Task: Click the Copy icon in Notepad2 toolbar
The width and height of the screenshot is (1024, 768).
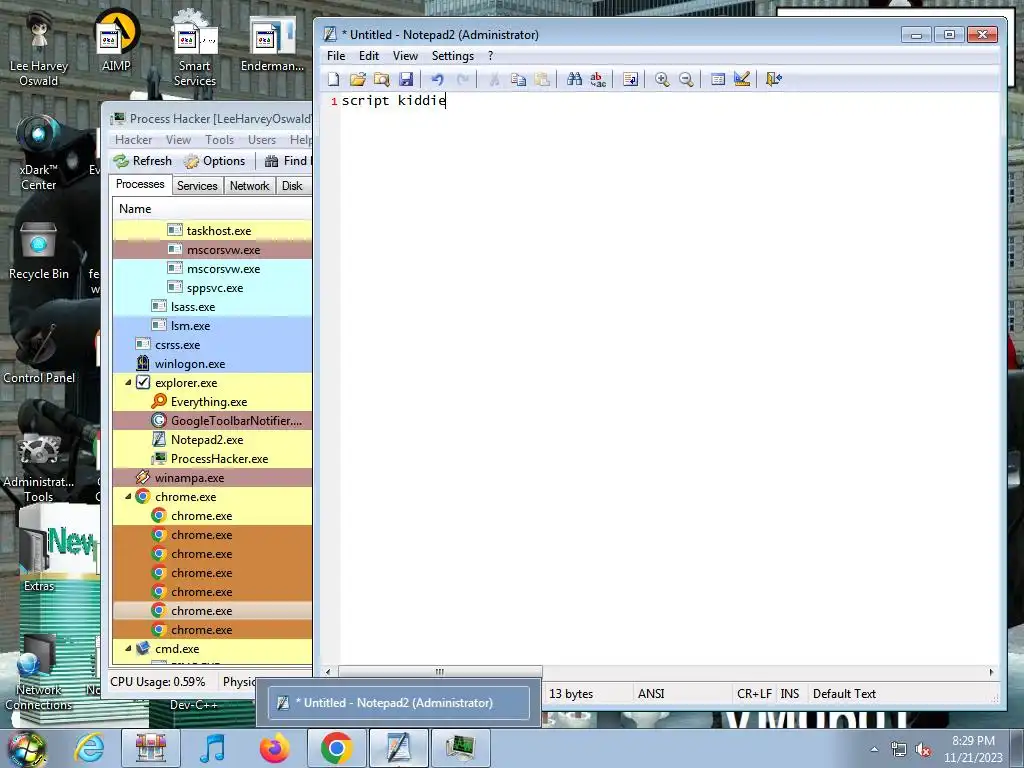Action: 519,80
